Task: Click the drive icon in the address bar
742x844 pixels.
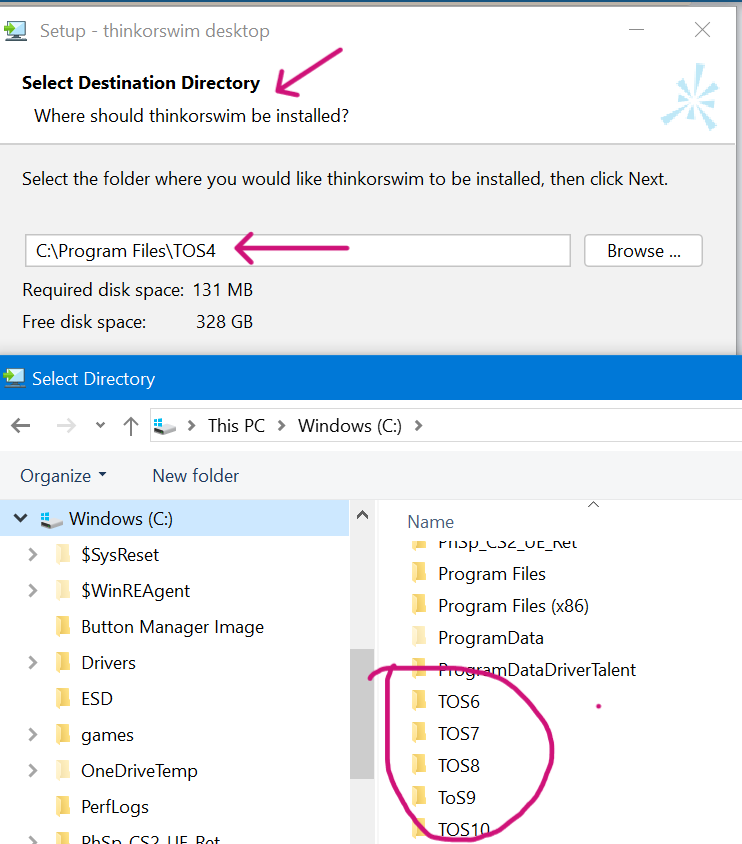Action: click(165, 426)
